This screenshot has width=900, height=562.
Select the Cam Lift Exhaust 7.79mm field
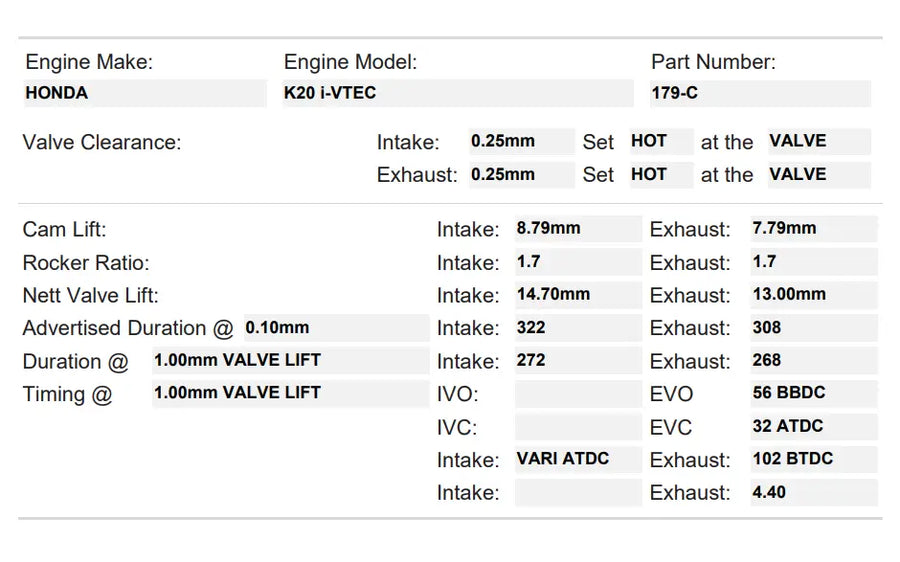(813, 228)
